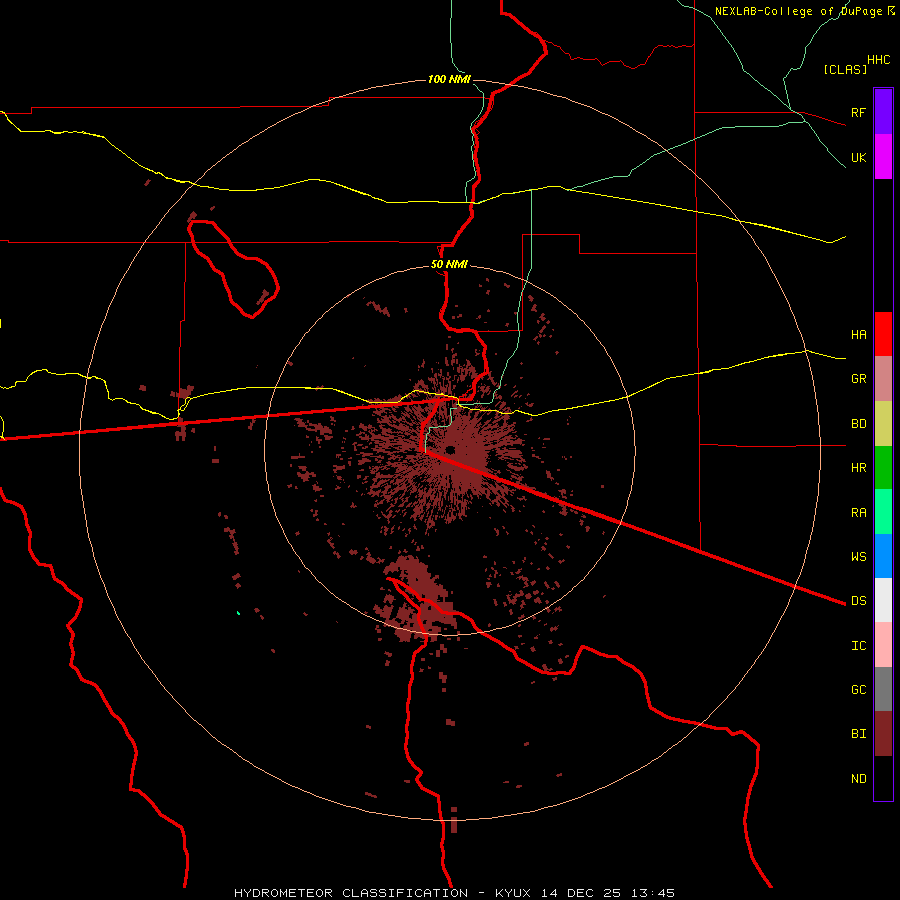Image resolution: width=900 pixels, height=900 pixels.
Task: Click the NEXLAB-College of DuPage text
Action: tap(798, 11)
